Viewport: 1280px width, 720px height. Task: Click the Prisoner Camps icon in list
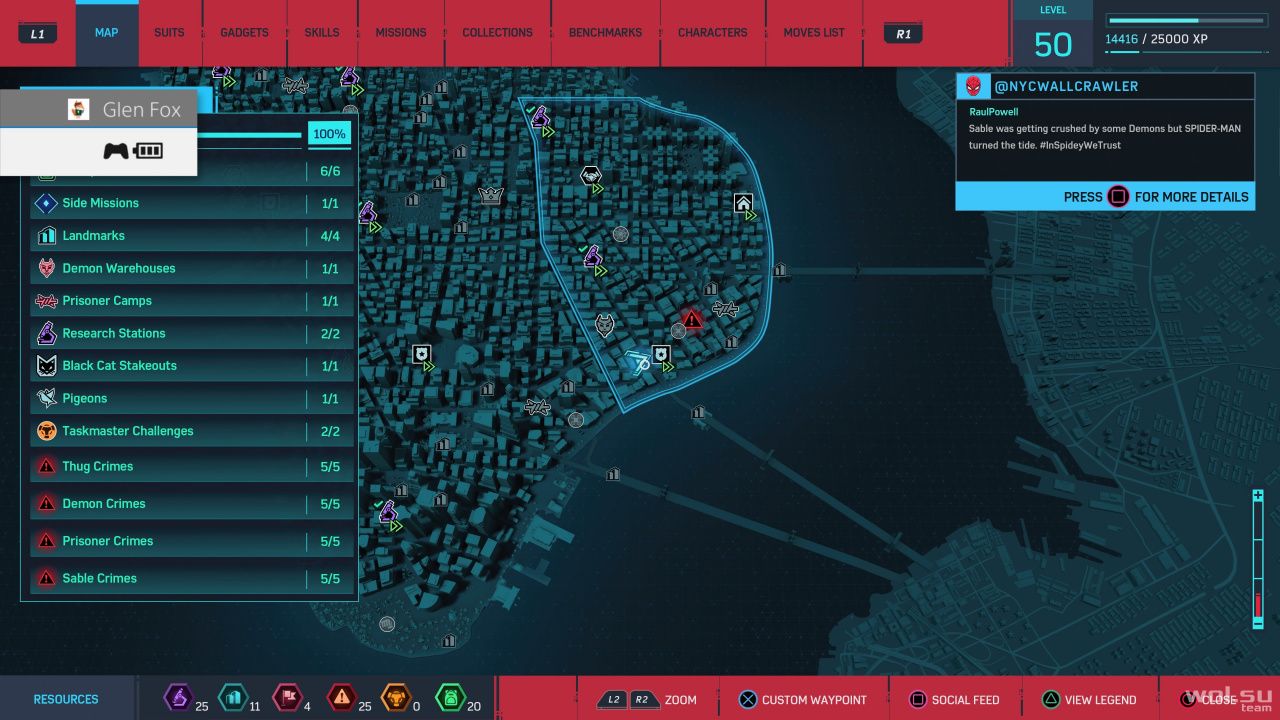[x=46, y=301]
